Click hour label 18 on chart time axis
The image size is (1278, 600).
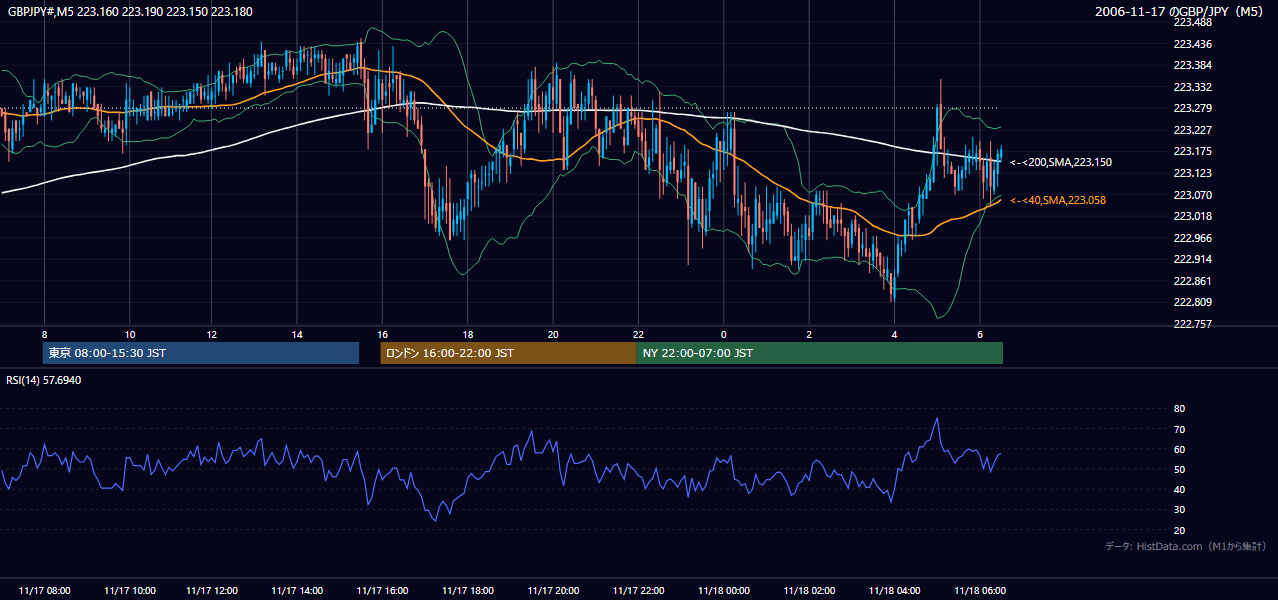pyautogui.click(x=467, y=334)
